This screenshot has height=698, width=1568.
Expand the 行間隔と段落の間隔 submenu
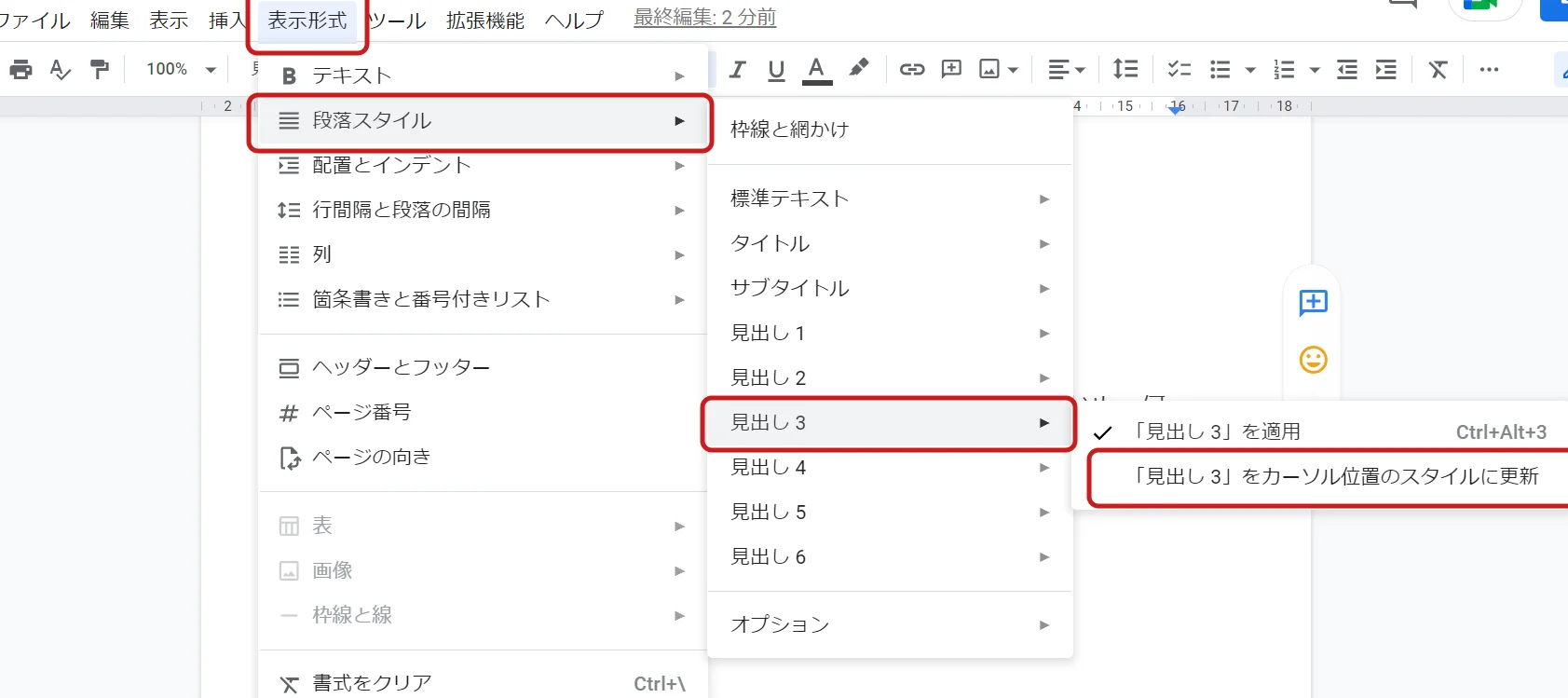coord(483,210)
